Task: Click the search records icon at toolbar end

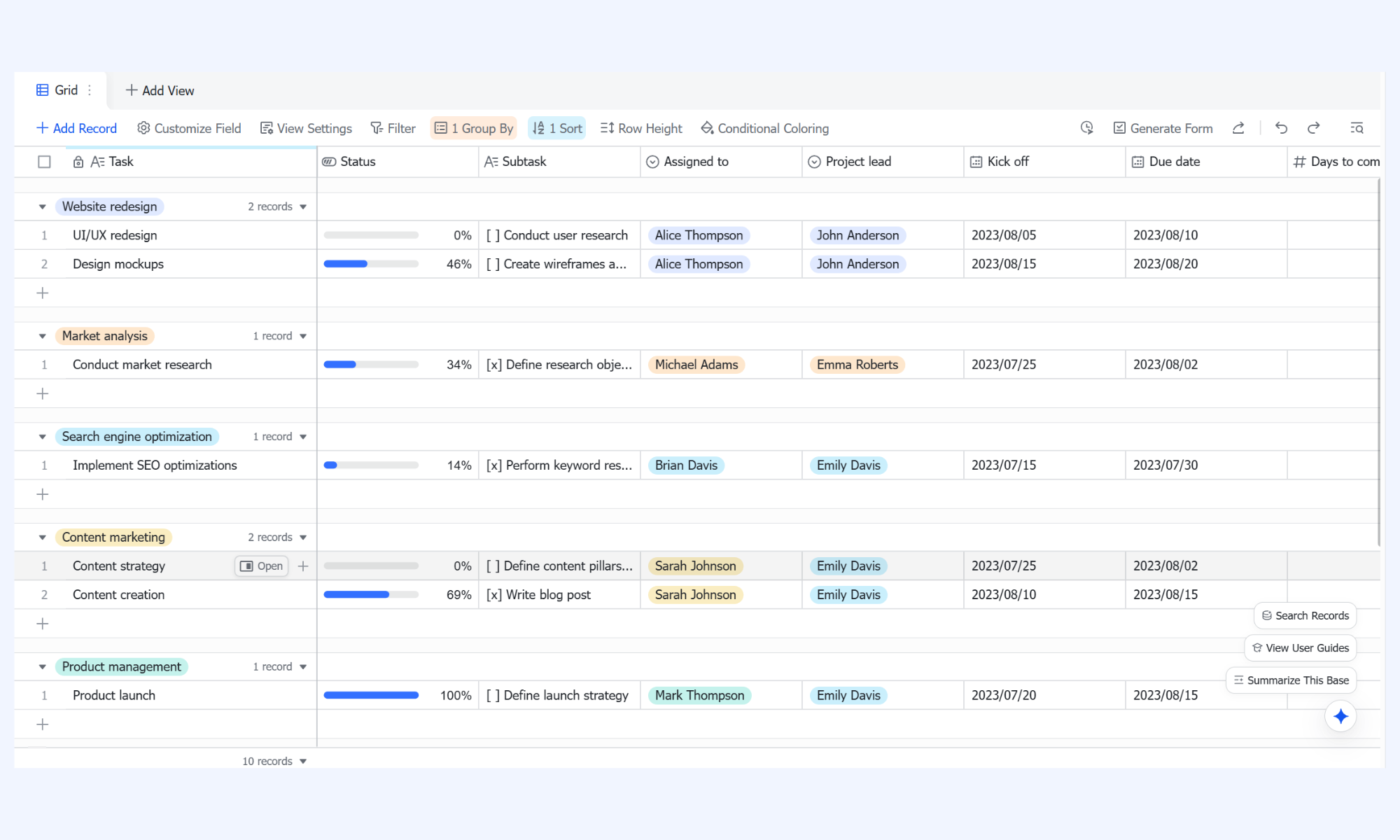Action: click(1357, 128)
